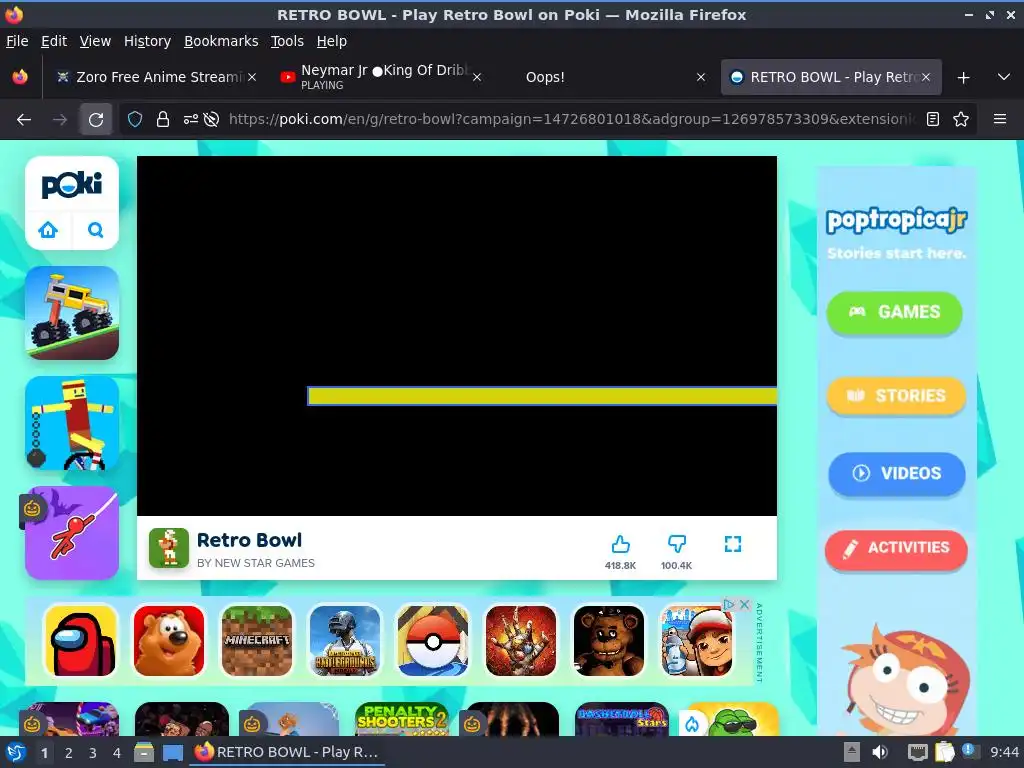
Task: Open the Basketball Stars game
Action: point(622,718)
